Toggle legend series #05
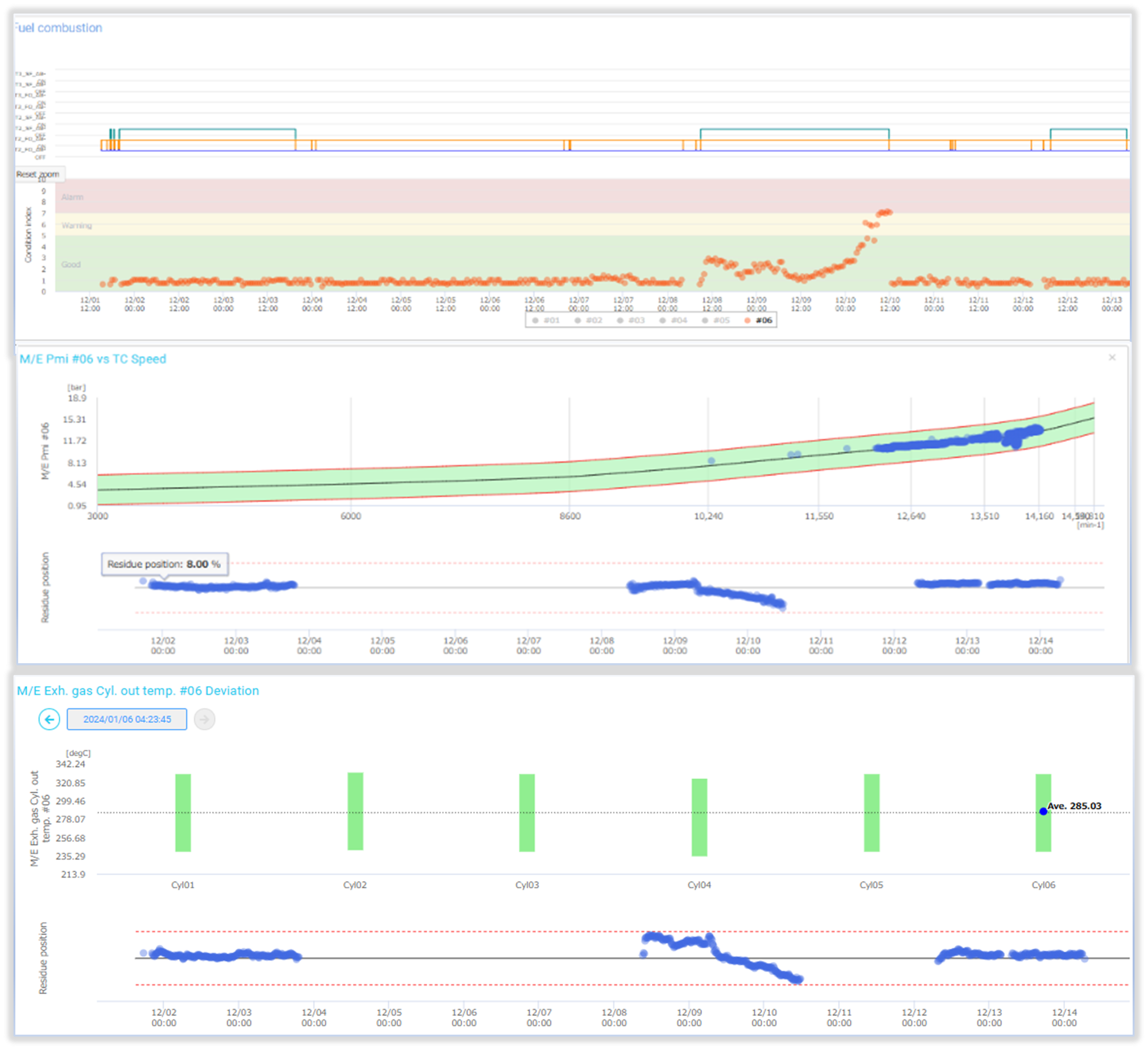 point(716,321)
